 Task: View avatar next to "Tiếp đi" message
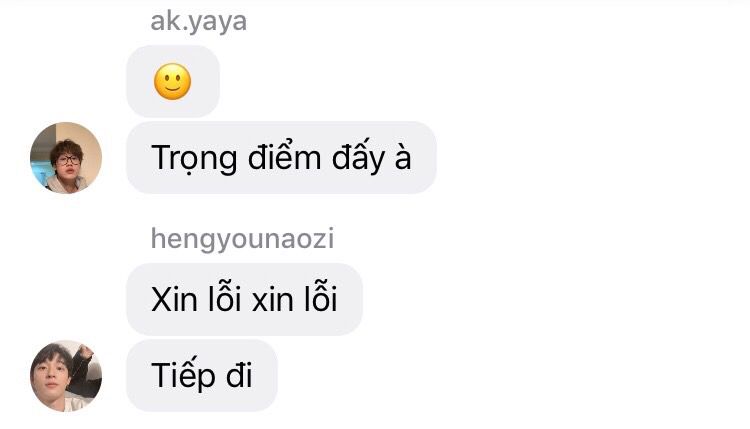coord(66,376)
